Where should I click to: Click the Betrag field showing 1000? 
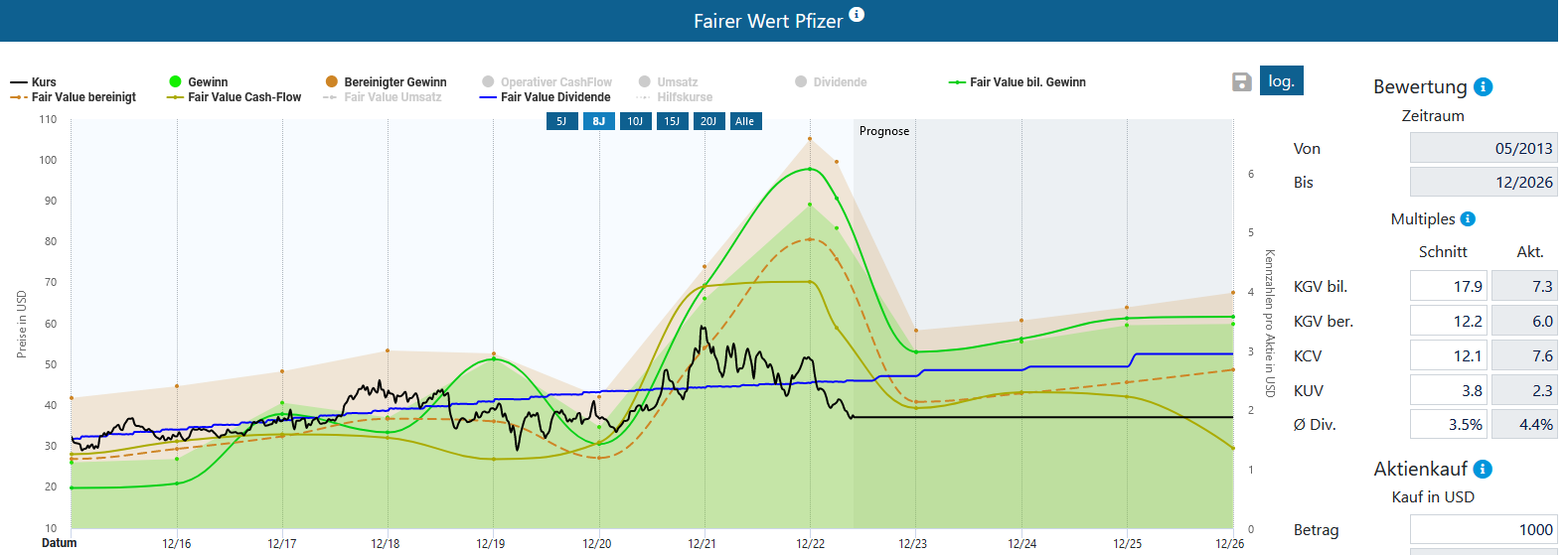[x=1484, y=530]
